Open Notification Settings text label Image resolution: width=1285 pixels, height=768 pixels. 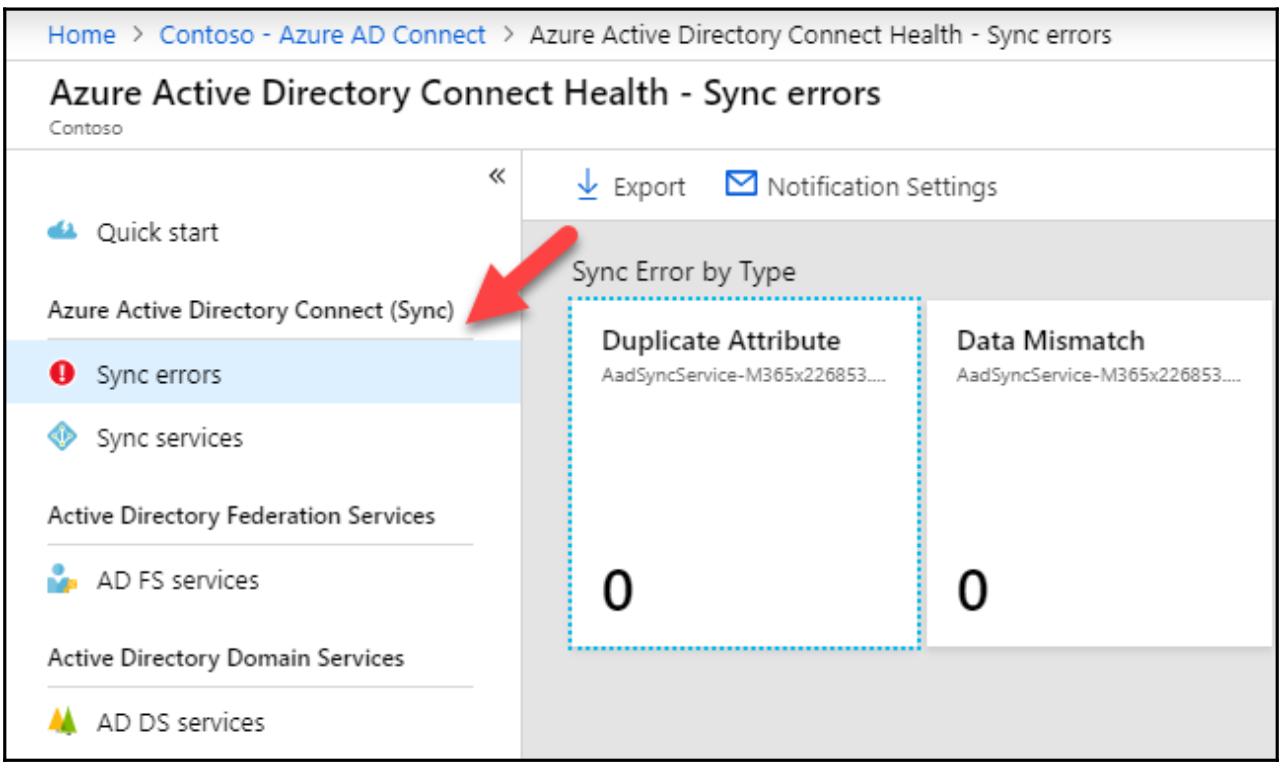tap(881, 187)
